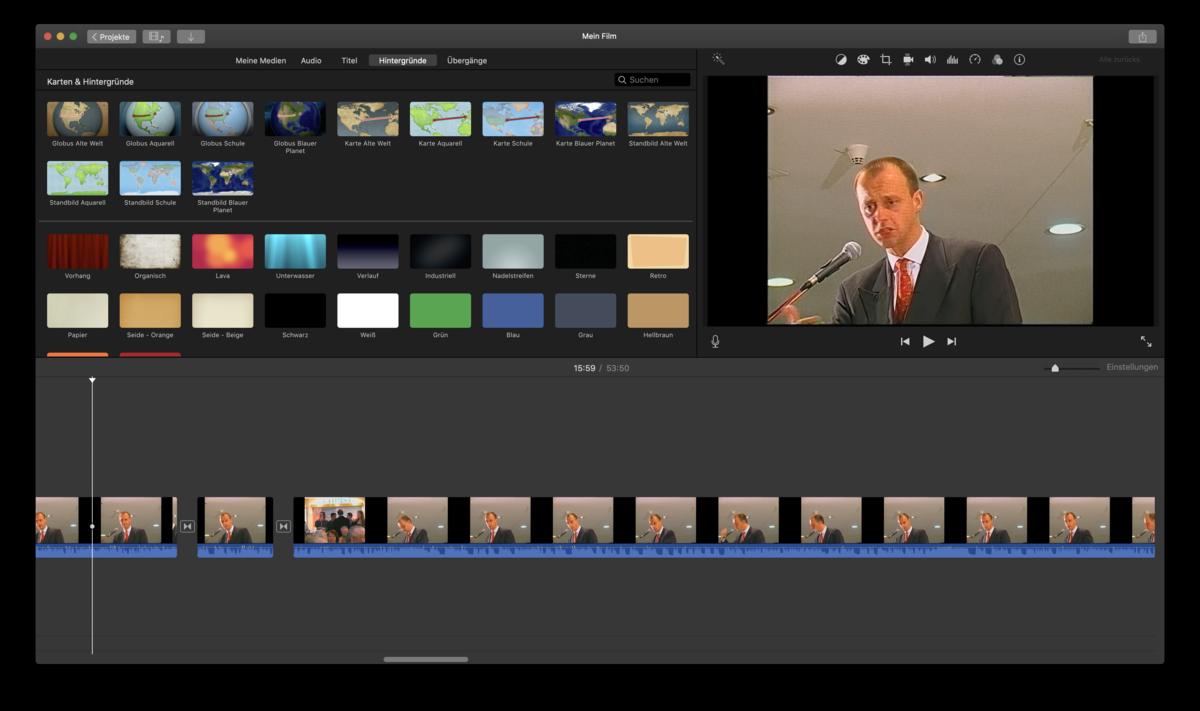Click the search magnifier icon
Image resolution: width=1200 pixels, height=711 pixels.
pos(622,80)
